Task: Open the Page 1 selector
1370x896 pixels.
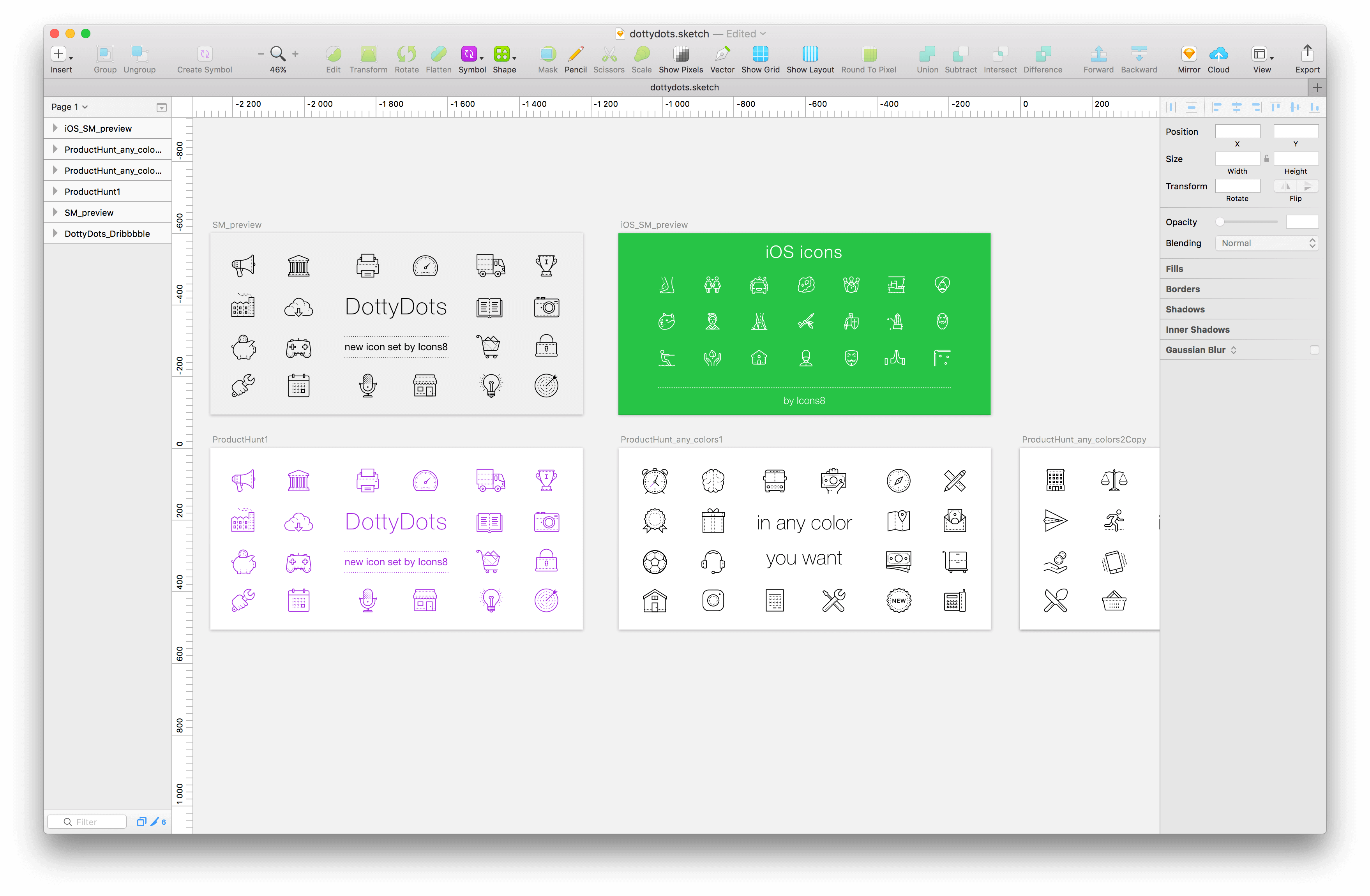Action: [69, 107]
